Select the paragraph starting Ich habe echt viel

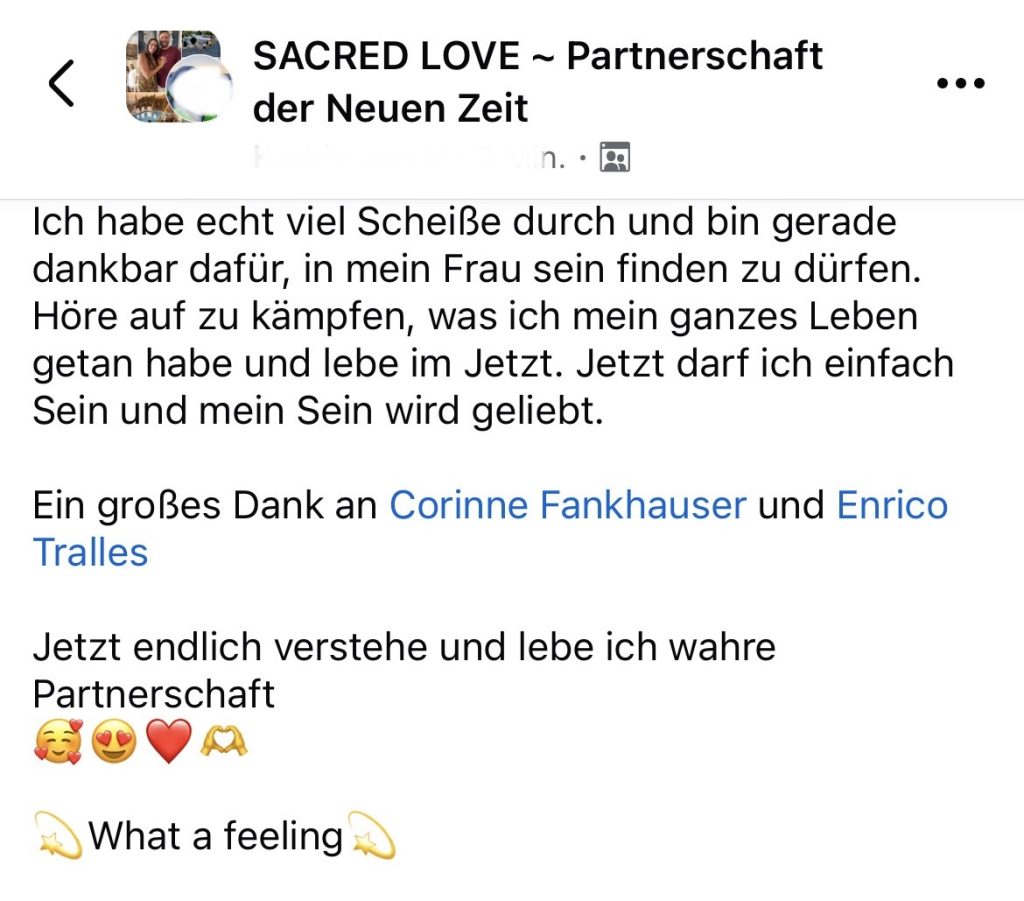tap(493, 317)
